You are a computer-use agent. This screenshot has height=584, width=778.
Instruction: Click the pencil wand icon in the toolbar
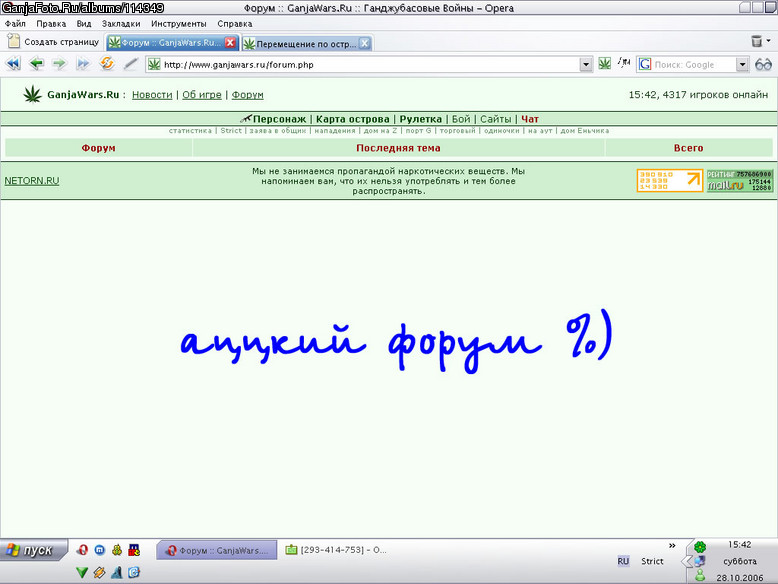pos(130,64)
